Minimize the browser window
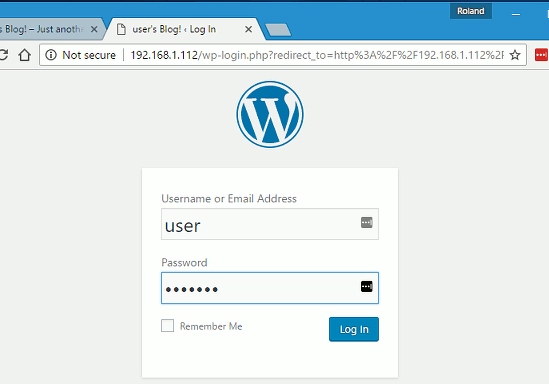The width and height of the screenshot is (549, 384). 515,14
